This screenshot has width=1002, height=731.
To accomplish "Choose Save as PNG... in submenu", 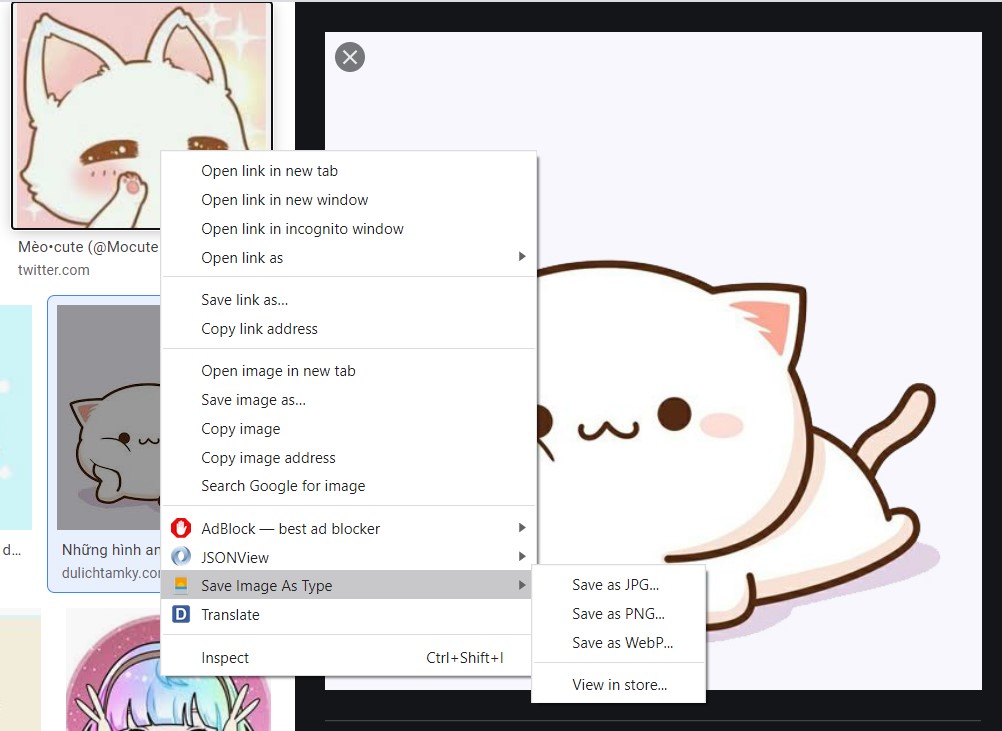I will pos(619,613).
